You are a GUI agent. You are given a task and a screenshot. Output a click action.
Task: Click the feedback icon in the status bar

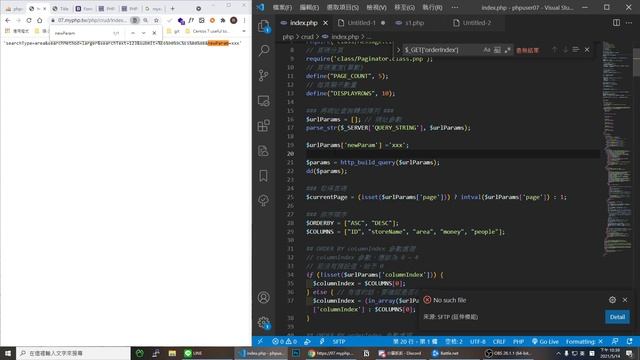click(x=615, y=341)
